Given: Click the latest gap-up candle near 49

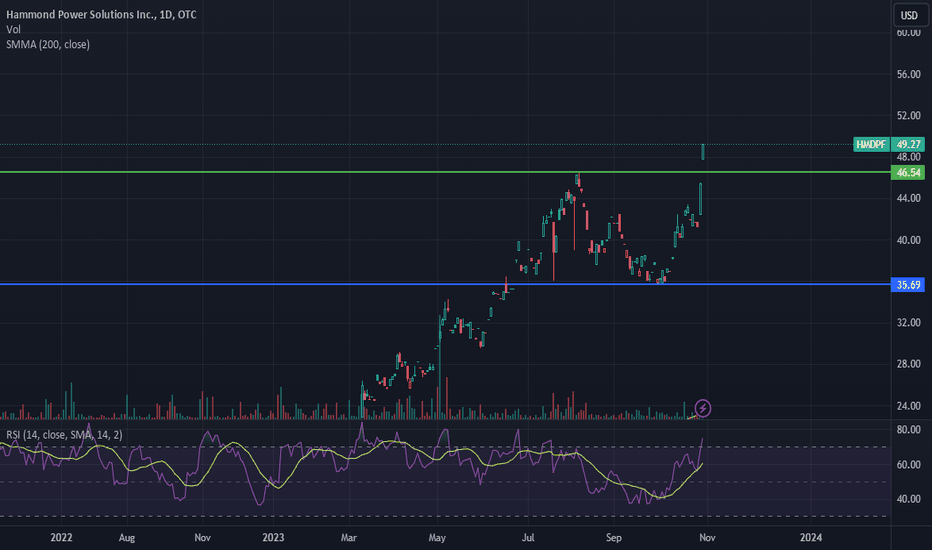Looking at the screenshot, I should click(703, 152).
